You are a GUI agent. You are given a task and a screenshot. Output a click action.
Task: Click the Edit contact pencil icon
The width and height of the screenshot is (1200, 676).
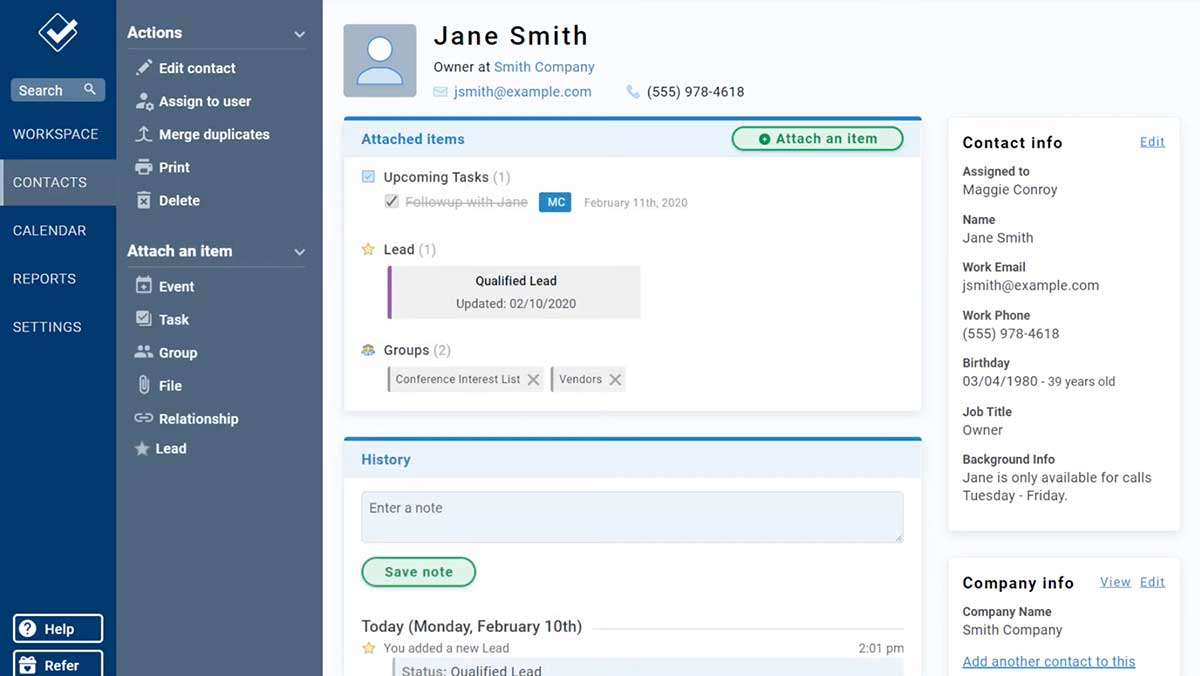pos(143,68)
